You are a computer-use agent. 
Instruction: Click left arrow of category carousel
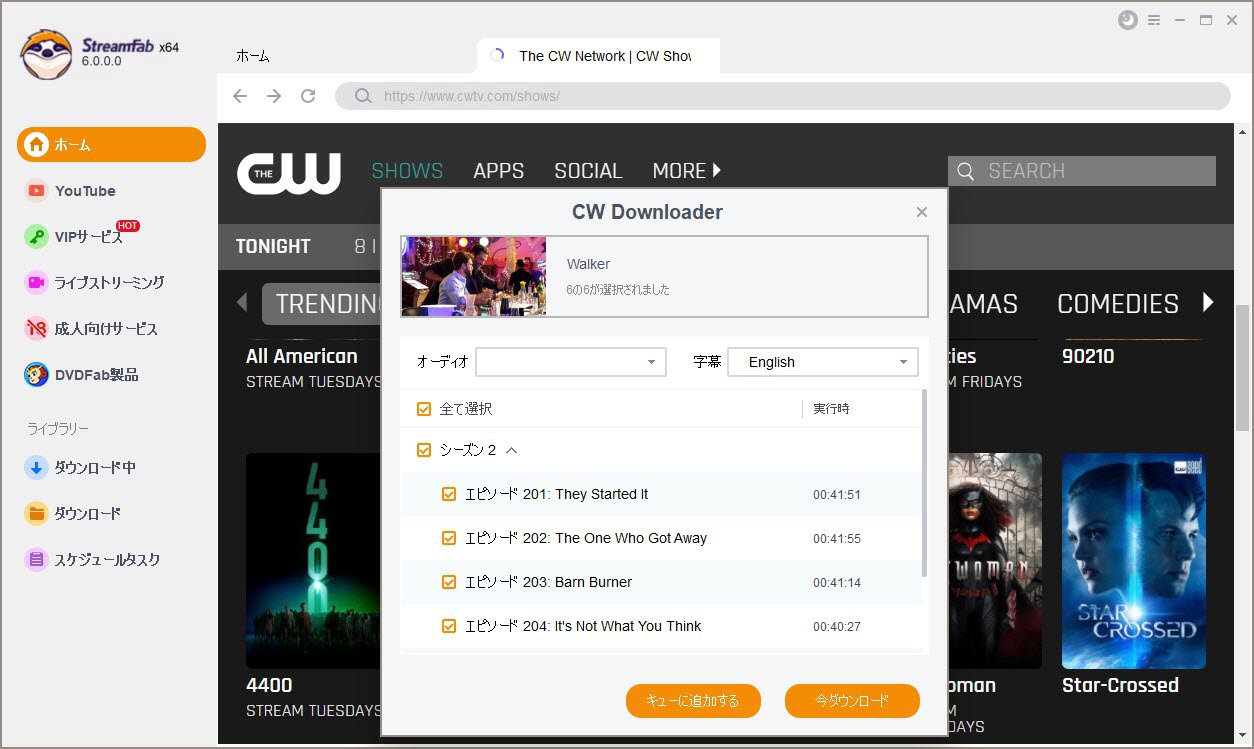pos(241,302)
